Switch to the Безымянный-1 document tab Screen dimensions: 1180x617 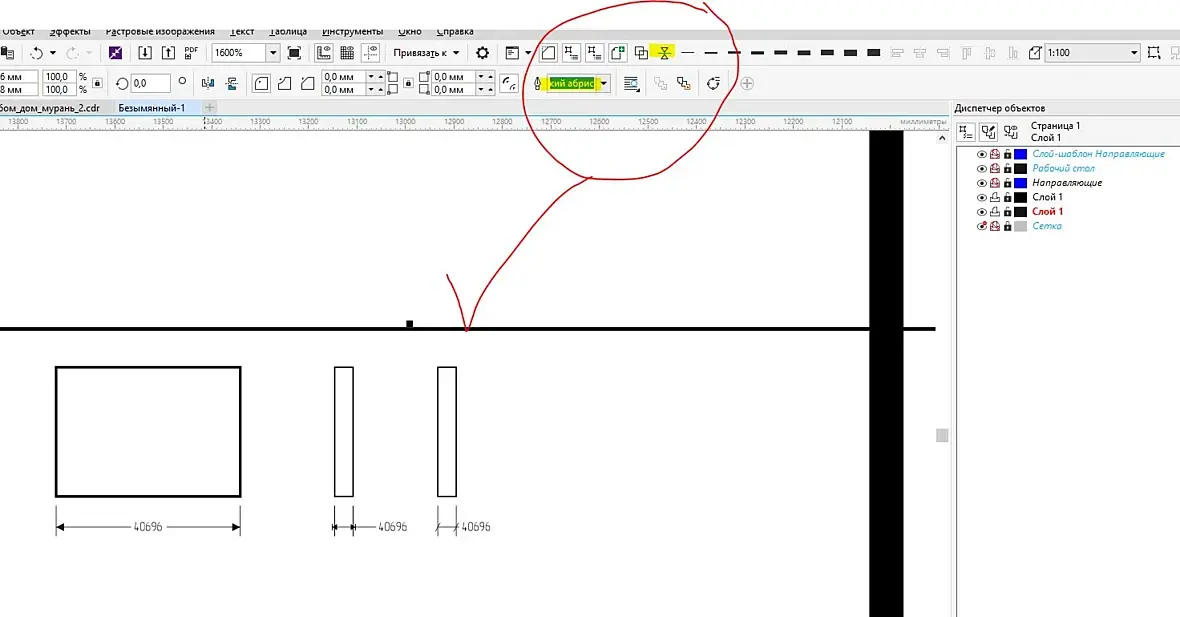151,108
